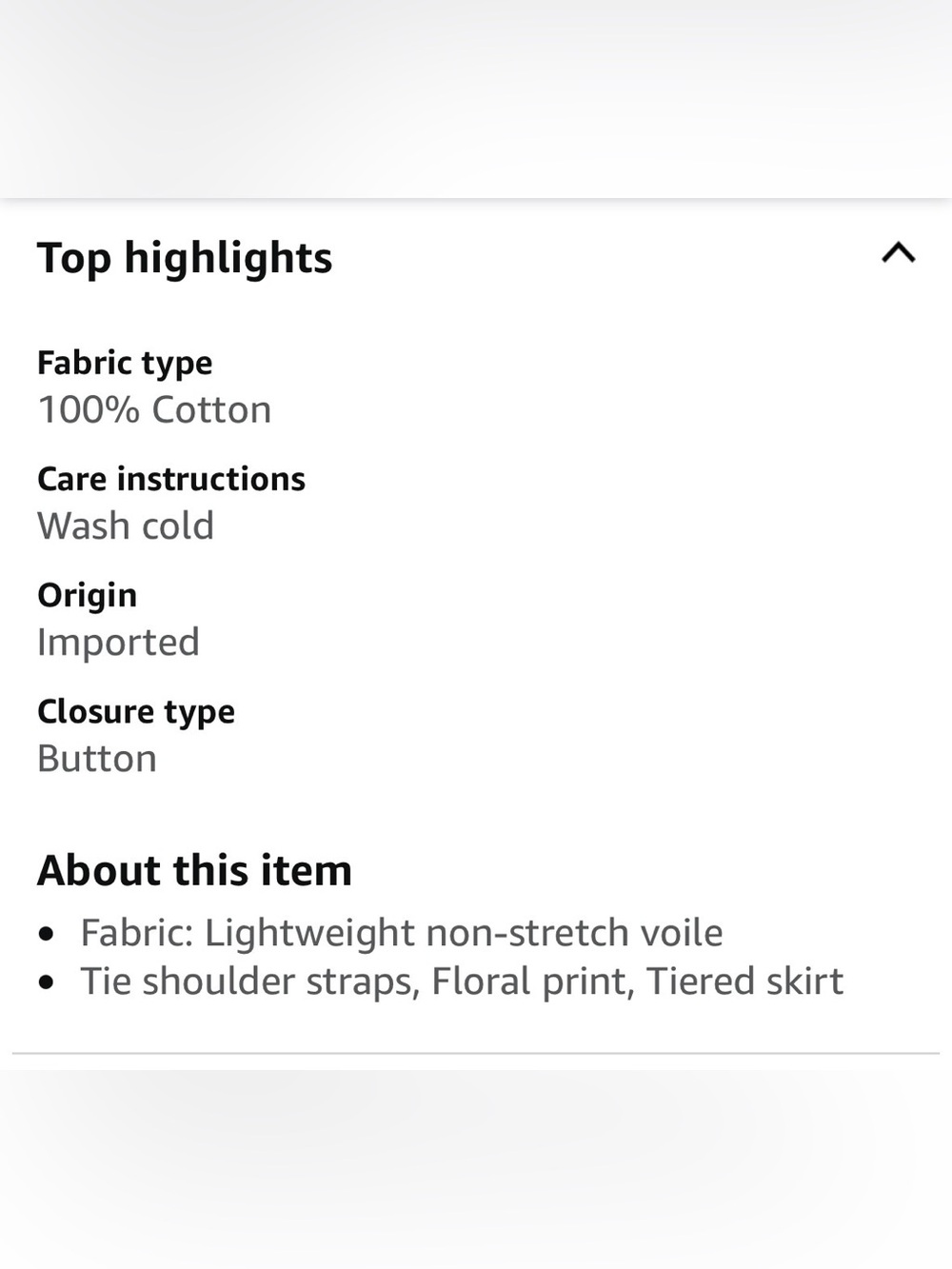This screenshot has height=1269, width=952.
Task: Select the Care instructions label
Action: (171, 479)
